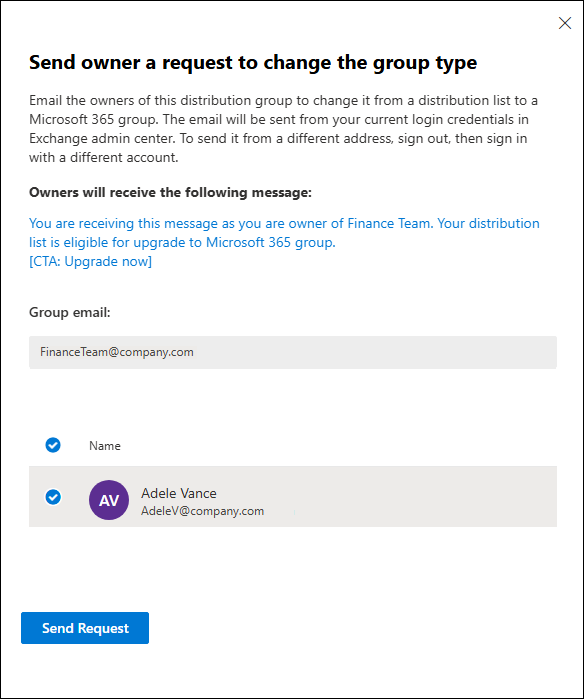
Task: Select the Adele Vance name text
Action: 179,493
